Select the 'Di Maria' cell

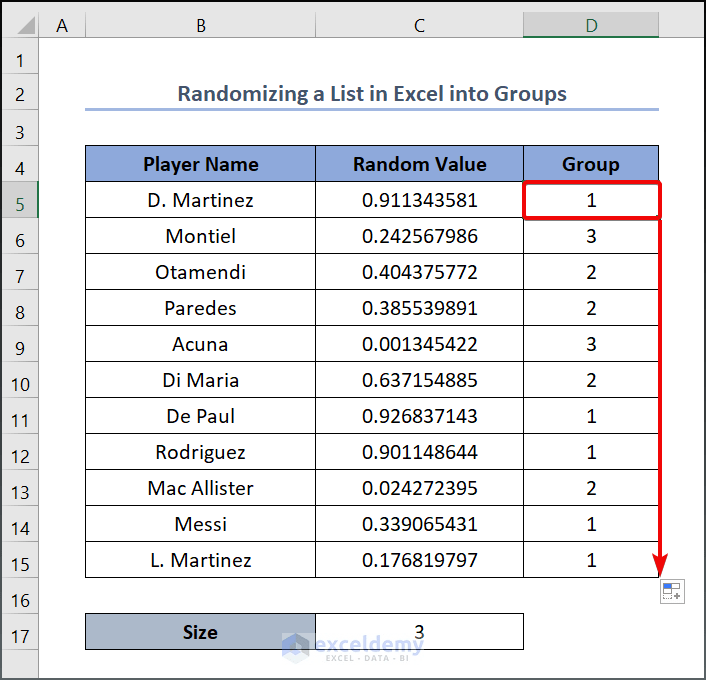[200, 380]
